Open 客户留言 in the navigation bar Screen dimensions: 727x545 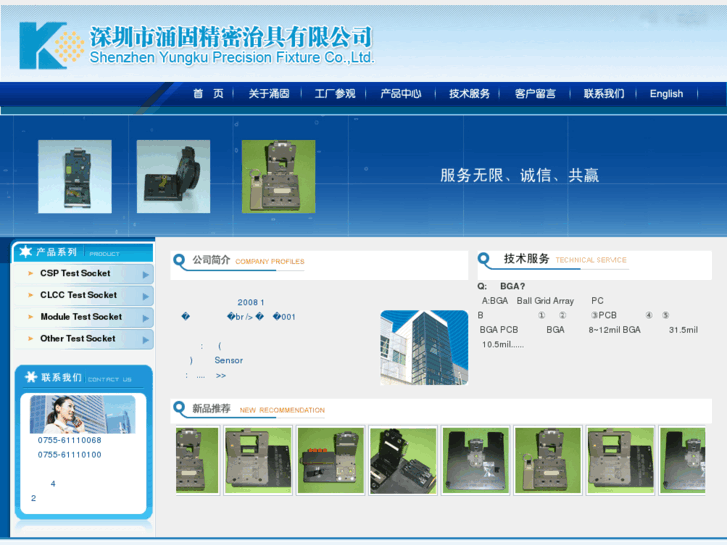pyautogui.click(x=535, y=94)
